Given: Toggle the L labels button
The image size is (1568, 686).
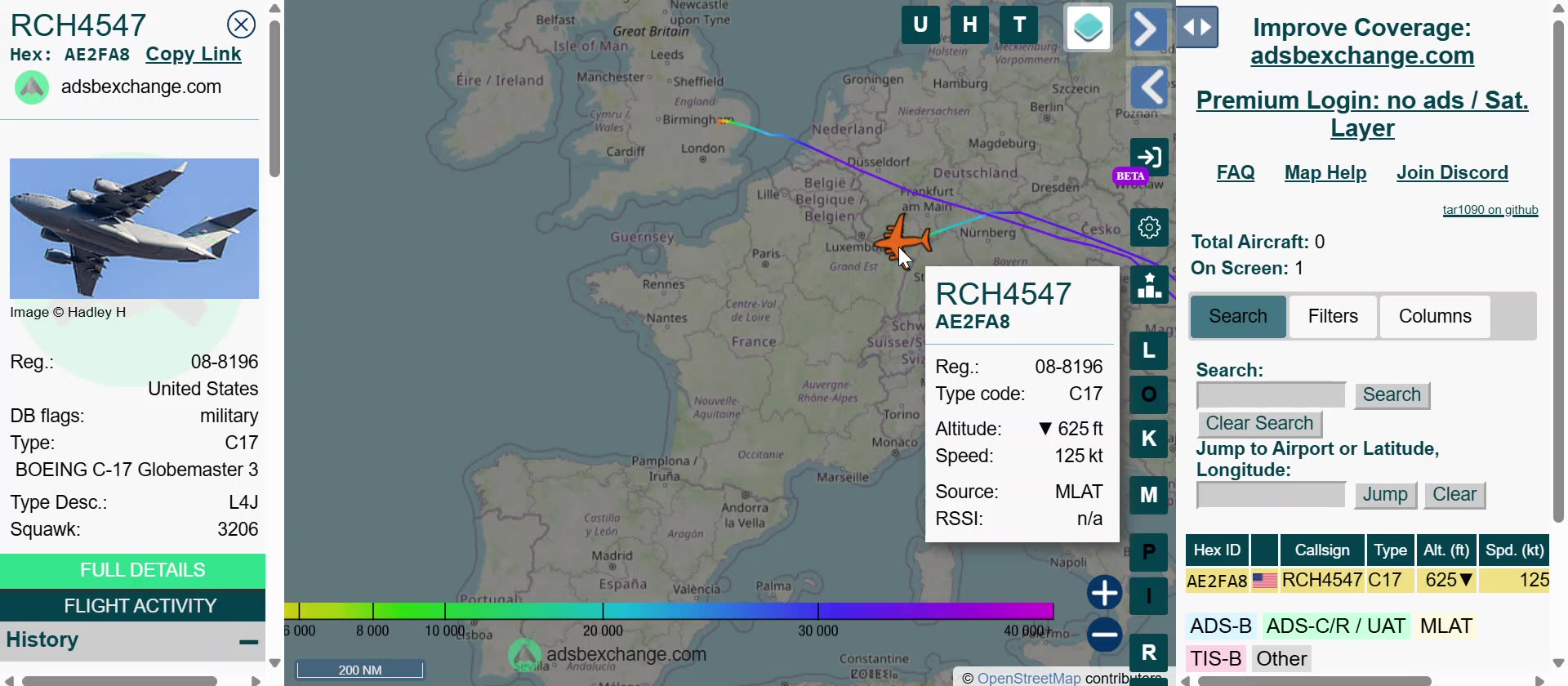Looking at the screenshot, I should tap(1149, 351).
